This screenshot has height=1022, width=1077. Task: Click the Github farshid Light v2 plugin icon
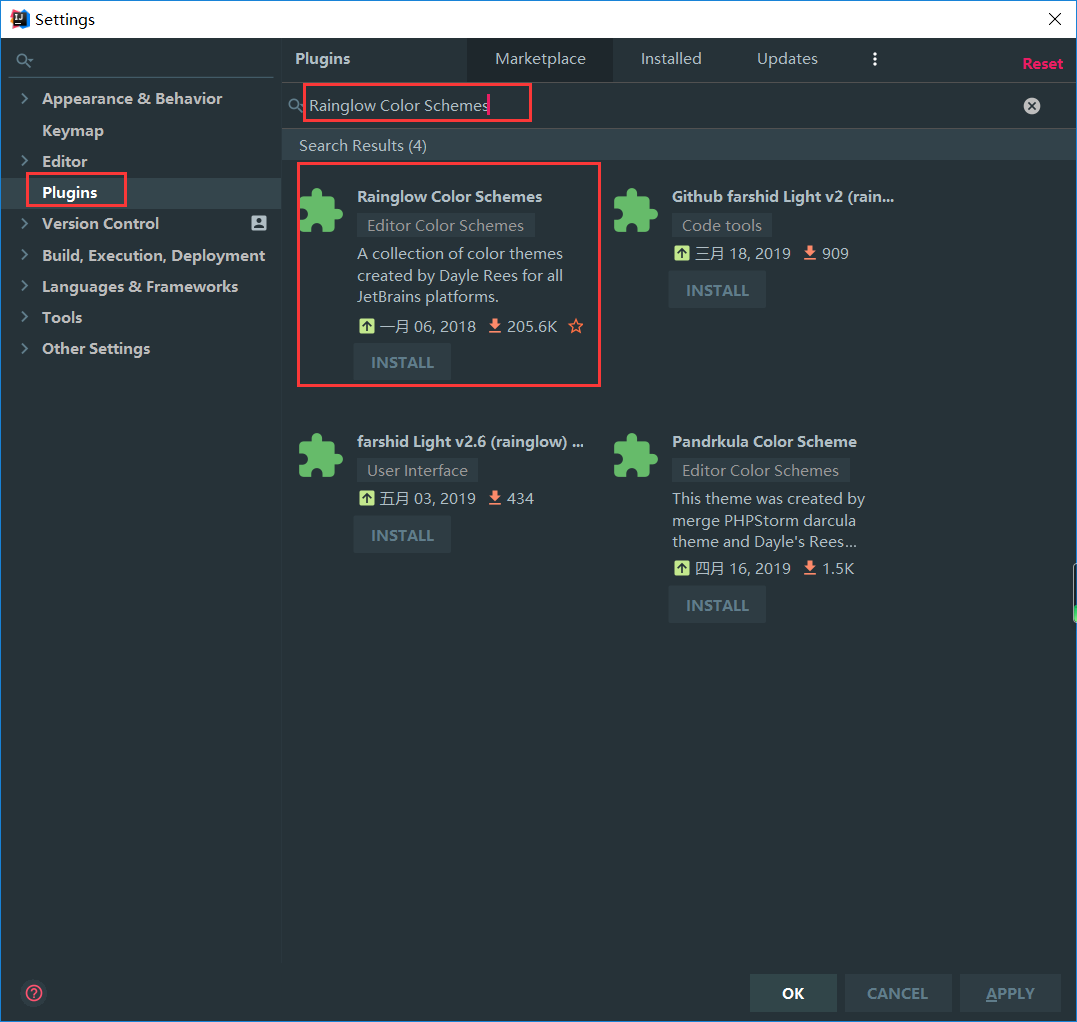(635, 210)
